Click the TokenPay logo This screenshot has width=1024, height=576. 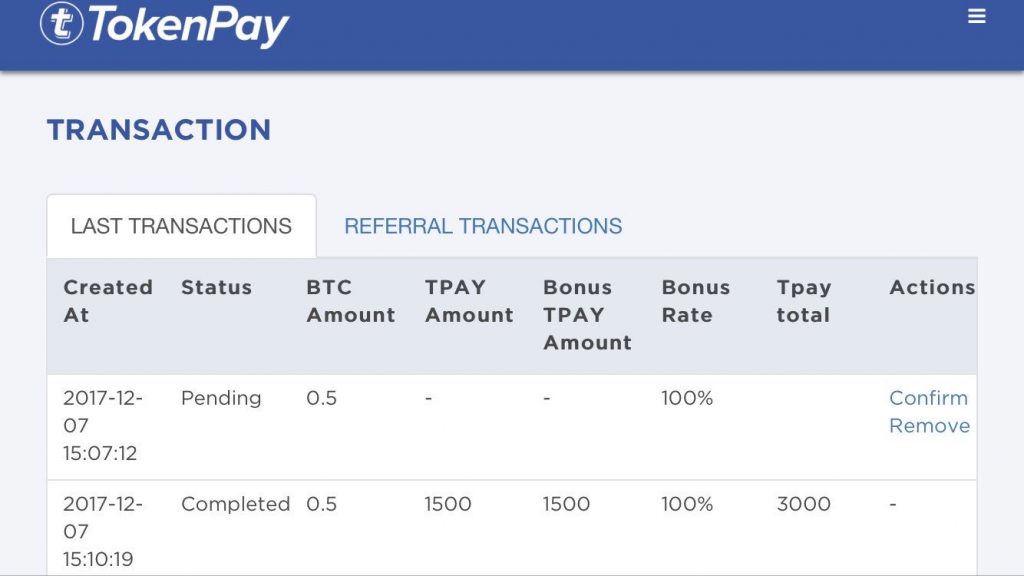pos(165,25)
